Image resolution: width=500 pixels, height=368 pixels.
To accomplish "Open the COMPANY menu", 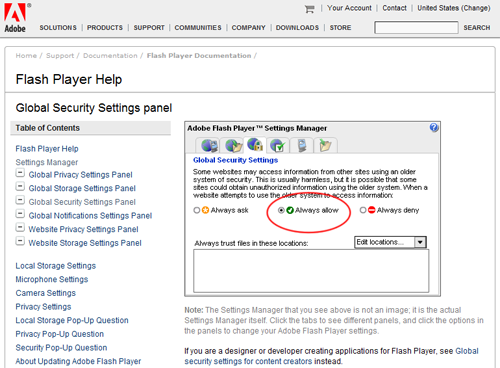I will coord(249,28).
